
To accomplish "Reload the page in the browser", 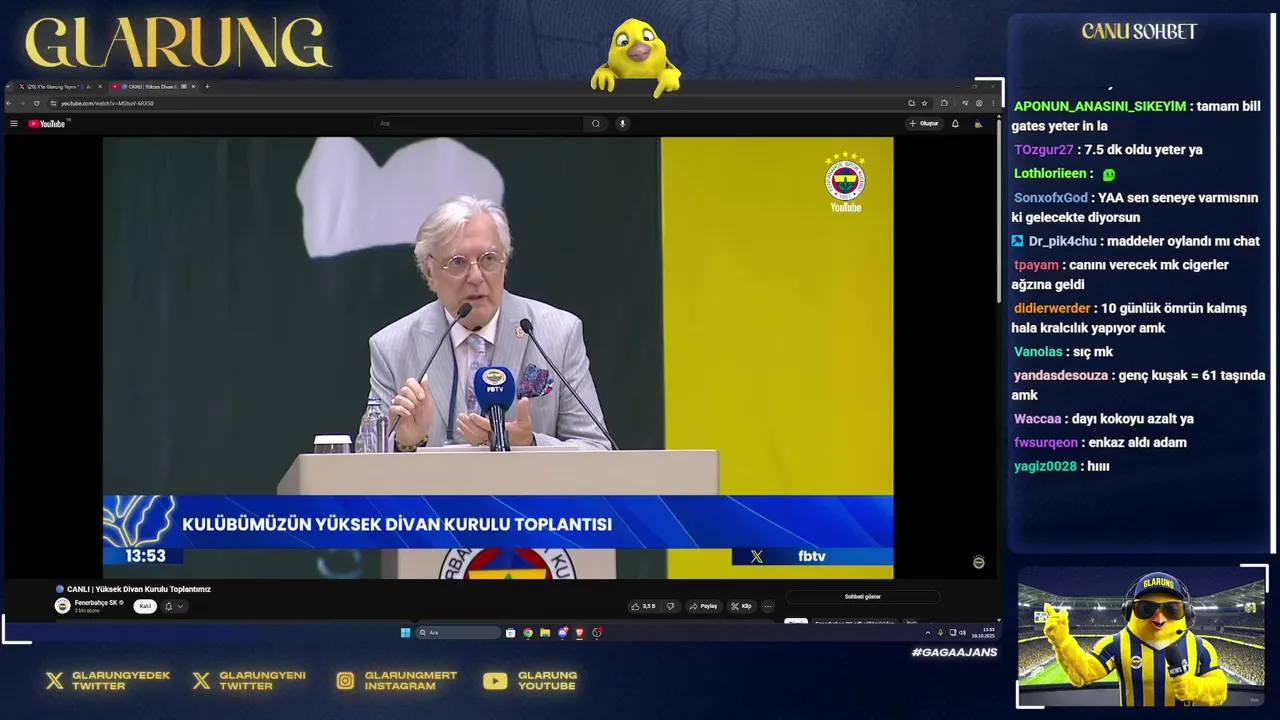I will tap(37, 103).
